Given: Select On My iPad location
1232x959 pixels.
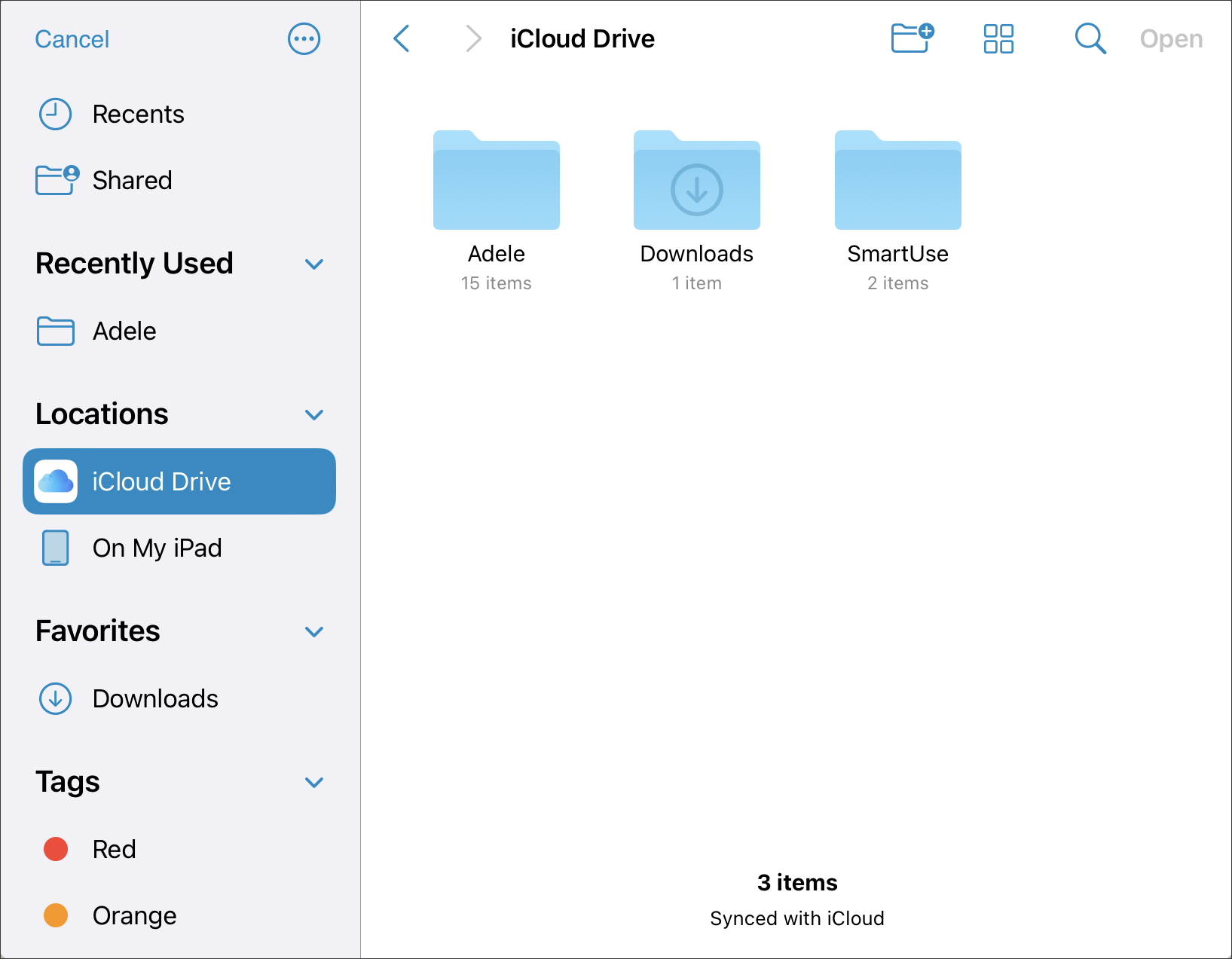Looking at the screenshot, I should tap(179, 548).
